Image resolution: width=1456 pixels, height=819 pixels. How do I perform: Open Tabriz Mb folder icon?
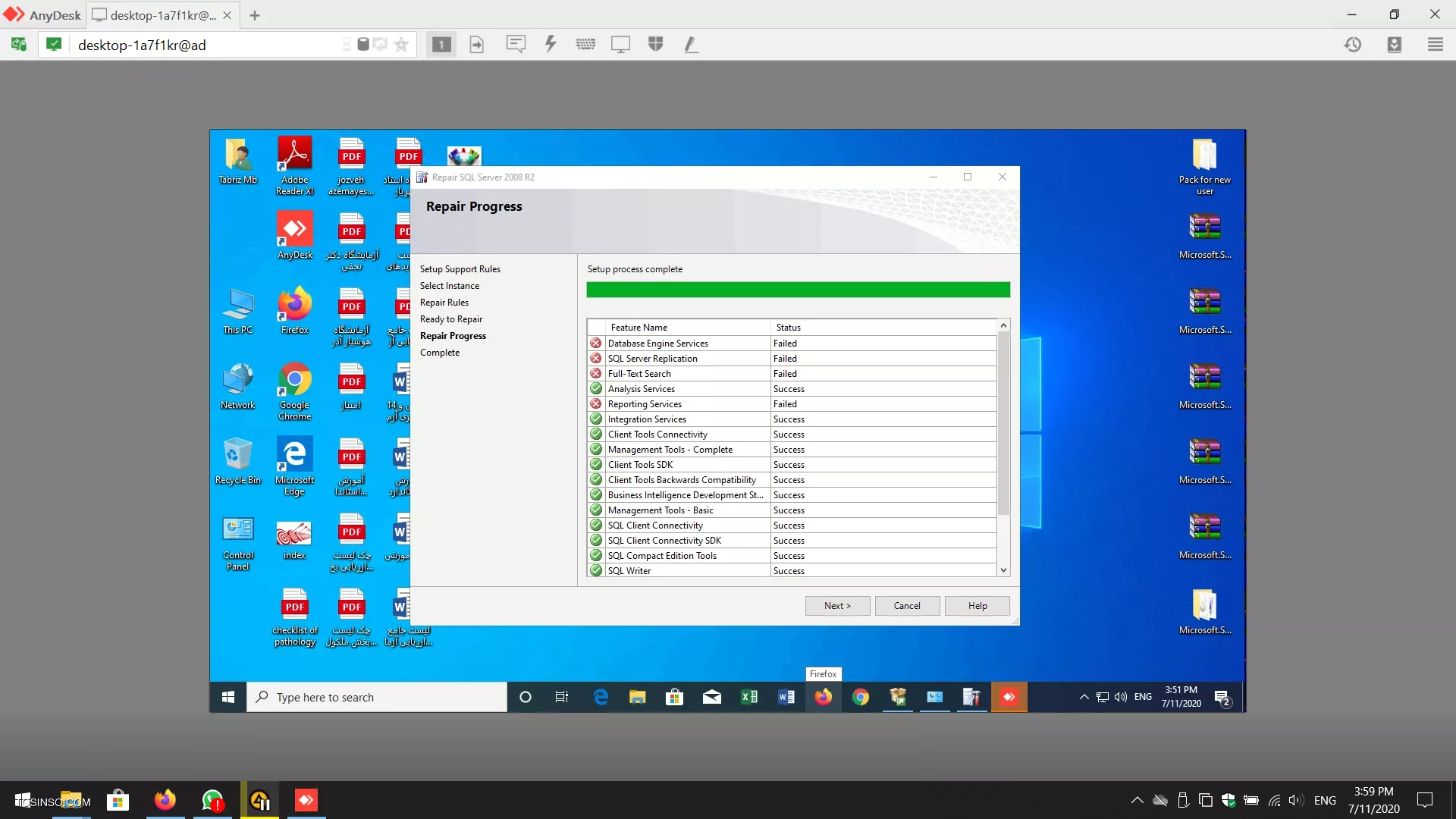[x=237, y=161]
